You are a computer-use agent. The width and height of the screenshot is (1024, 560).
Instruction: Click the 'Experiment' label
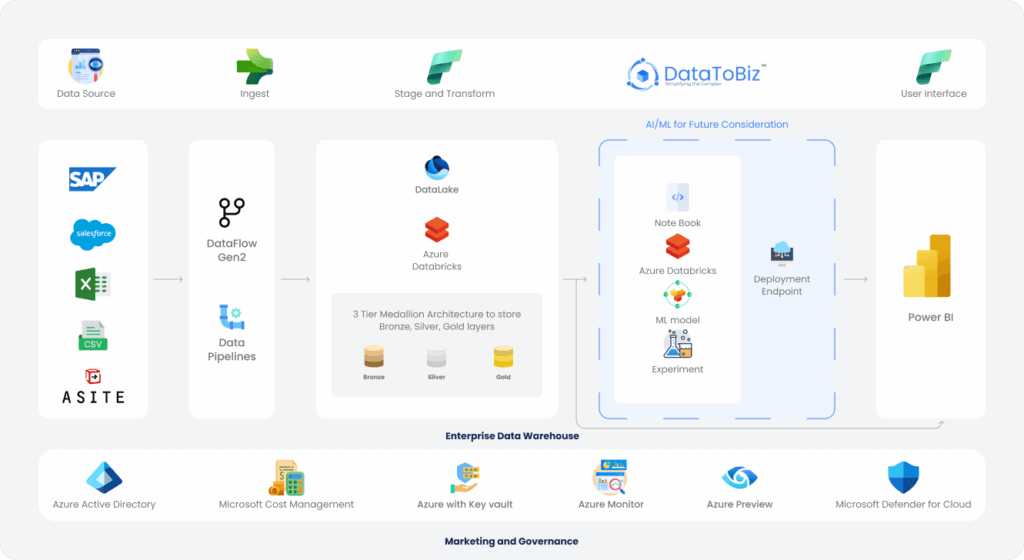[x=677, y=369]
